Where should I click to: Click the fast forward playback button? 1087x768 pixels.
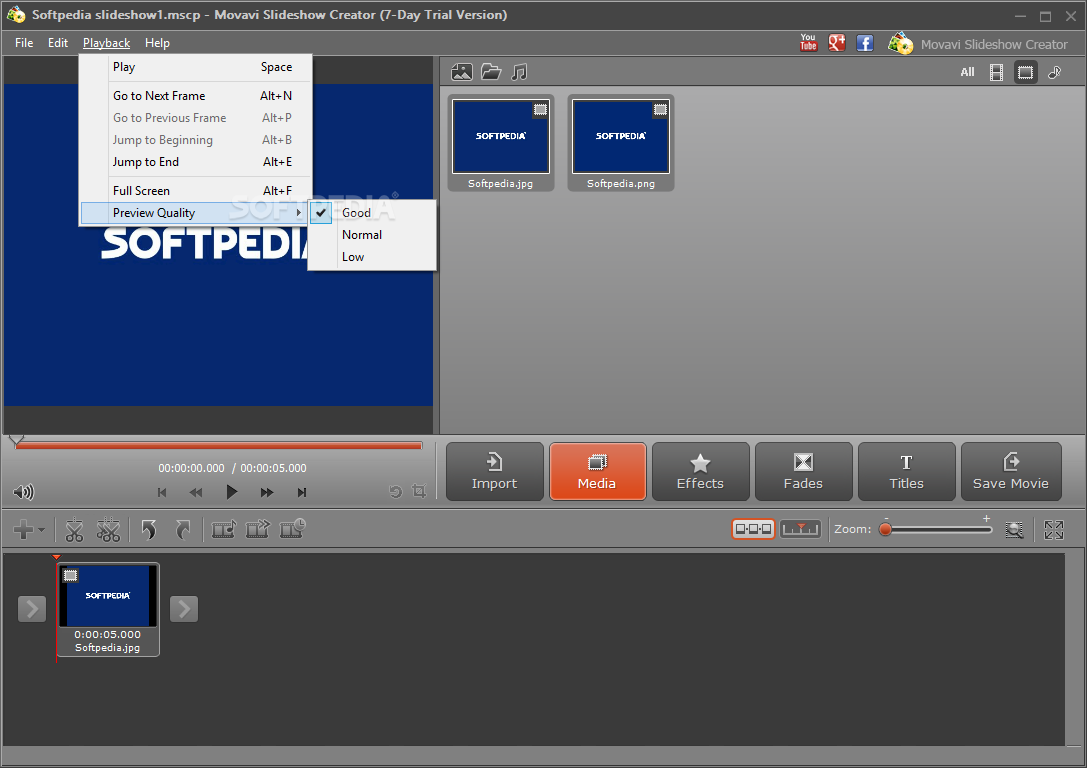click(x=267, y=492)
